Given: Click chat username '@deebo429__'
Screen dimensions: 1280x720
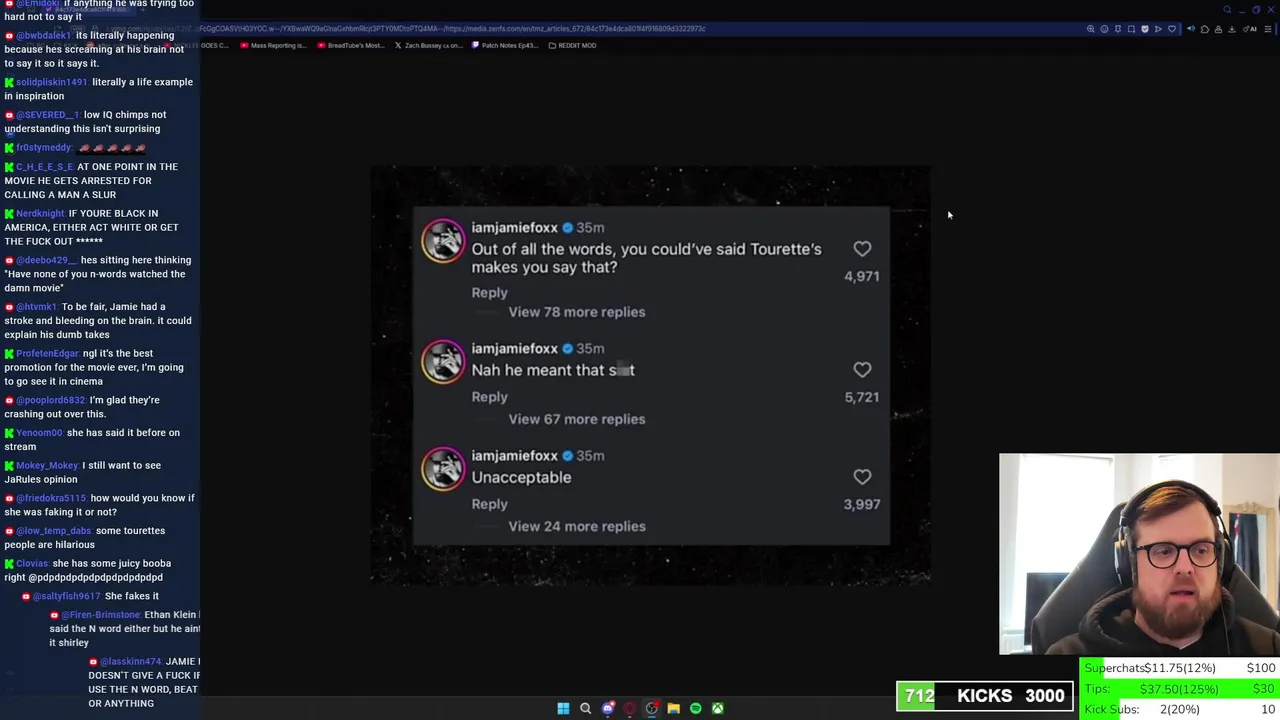Looking at the screenshot, I should [x=45, y=260].
